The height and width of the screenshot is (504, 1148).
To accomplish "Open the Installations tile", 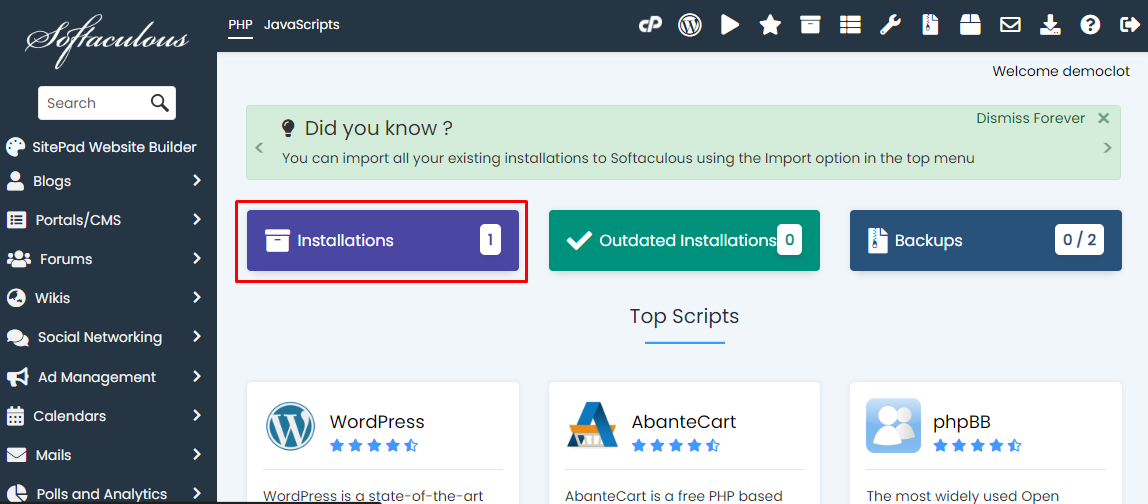I will tap(382, 240).
